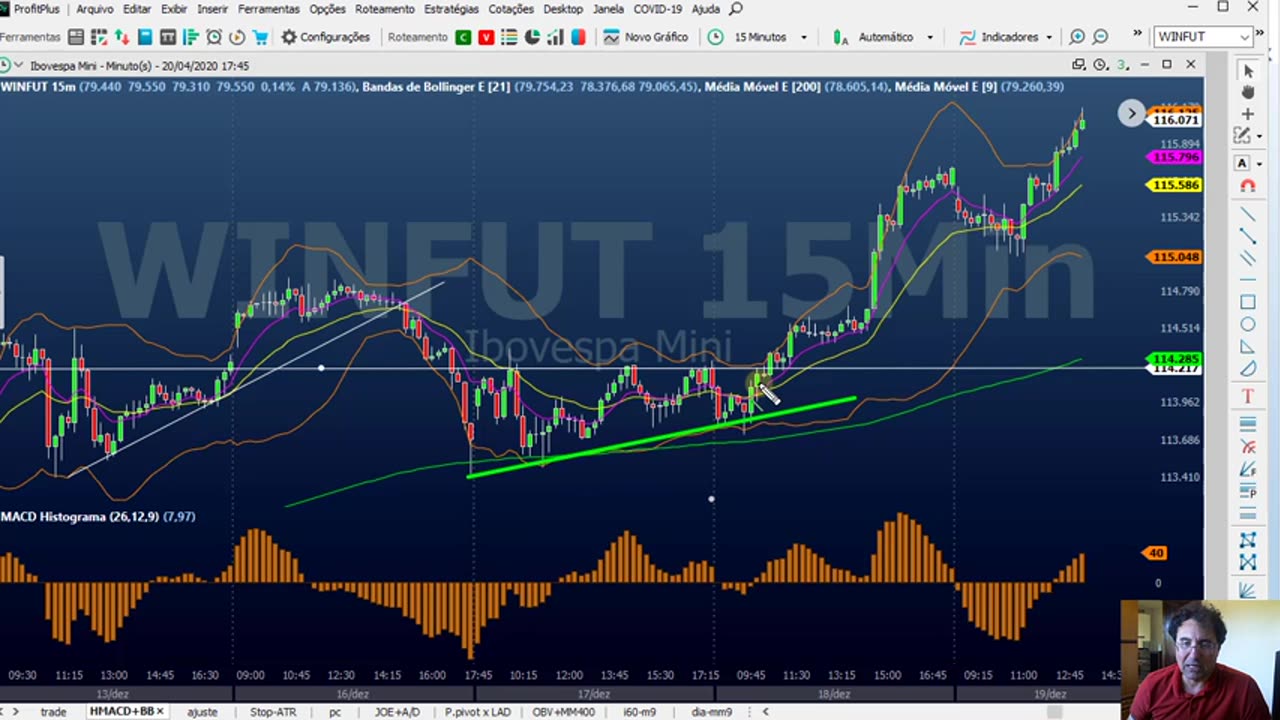Click the red V sell routing button
1280x720 pixels.
tap(486, 37)
